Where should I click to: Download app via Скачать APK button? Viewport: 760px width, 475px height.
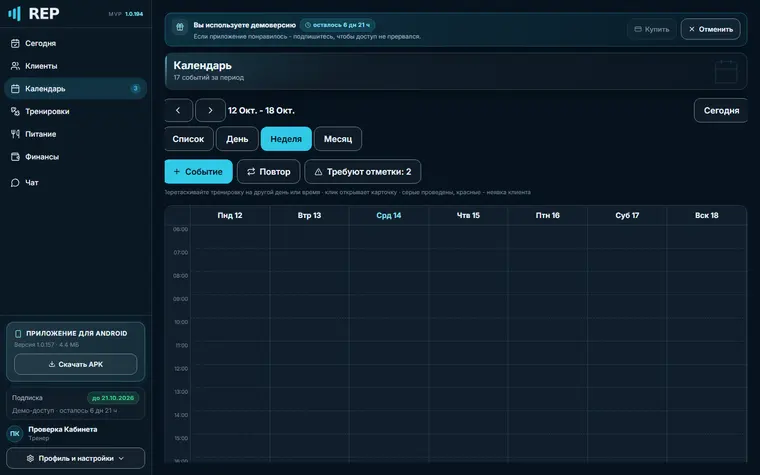76,364
